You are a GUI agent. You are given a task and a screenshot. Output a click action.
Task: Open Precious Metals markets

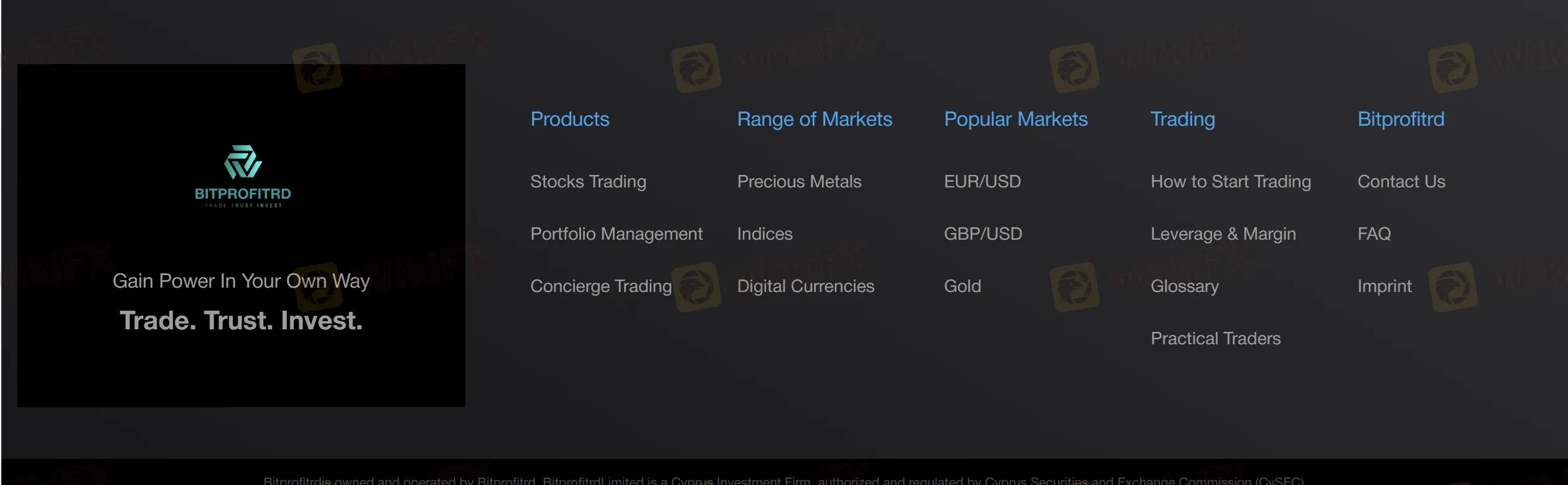[799, 181]
